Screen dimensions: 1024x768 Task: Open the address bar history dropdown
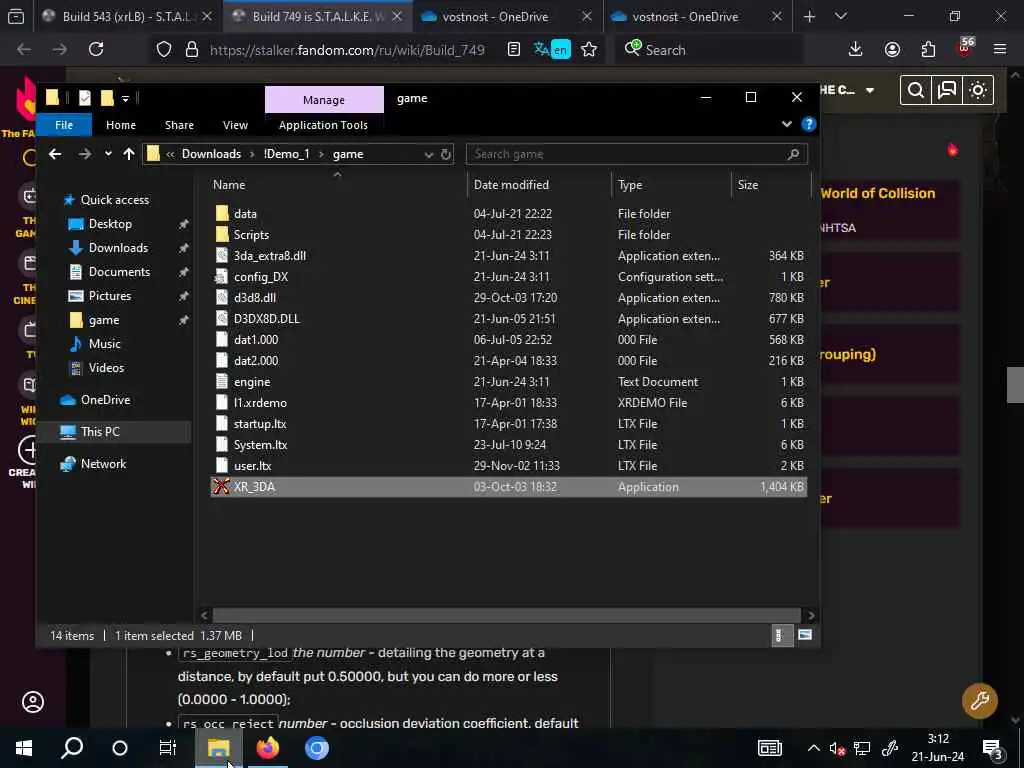[x=428, y=154]
